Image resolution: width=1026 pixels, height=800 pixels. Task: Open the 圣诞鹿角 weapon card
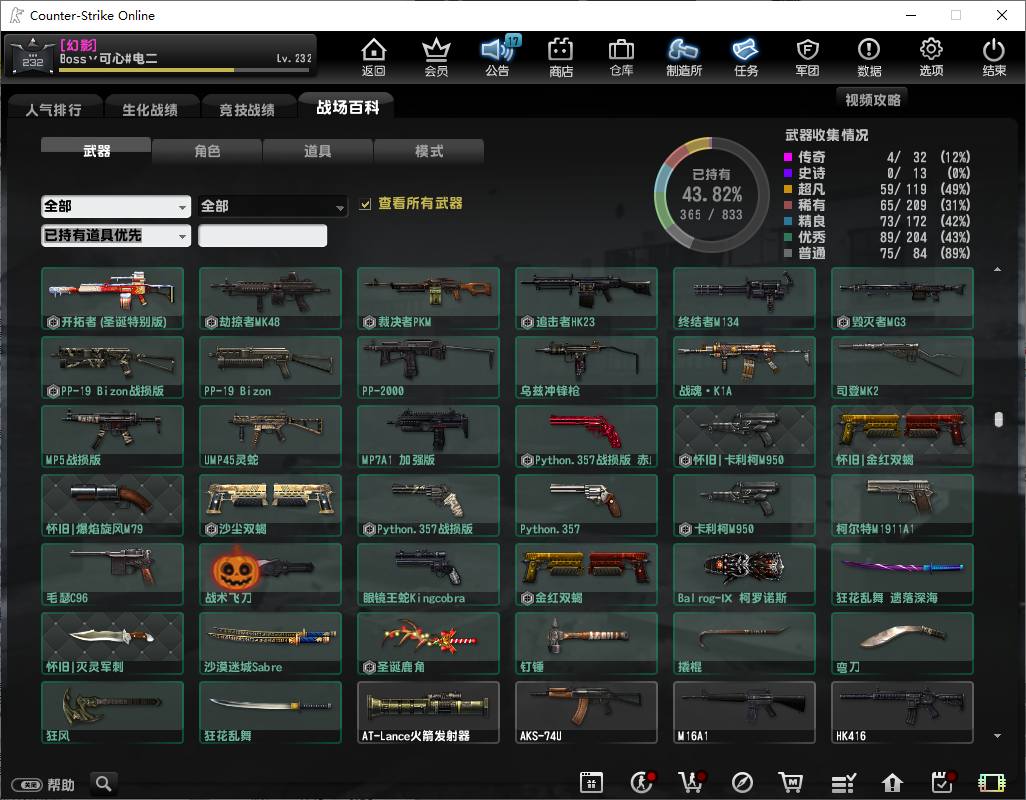click(x=429, y=643)
